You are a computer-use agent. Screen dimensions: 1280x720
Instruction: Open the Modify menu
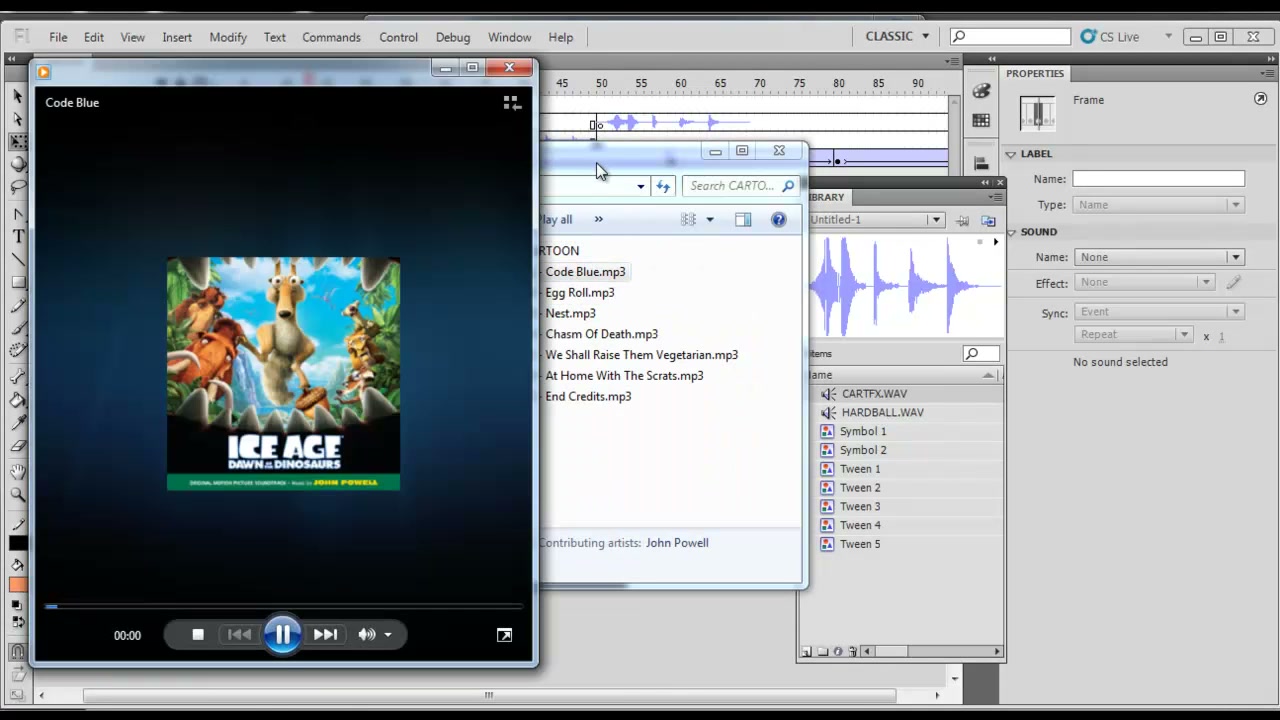[x=228, y=37]
